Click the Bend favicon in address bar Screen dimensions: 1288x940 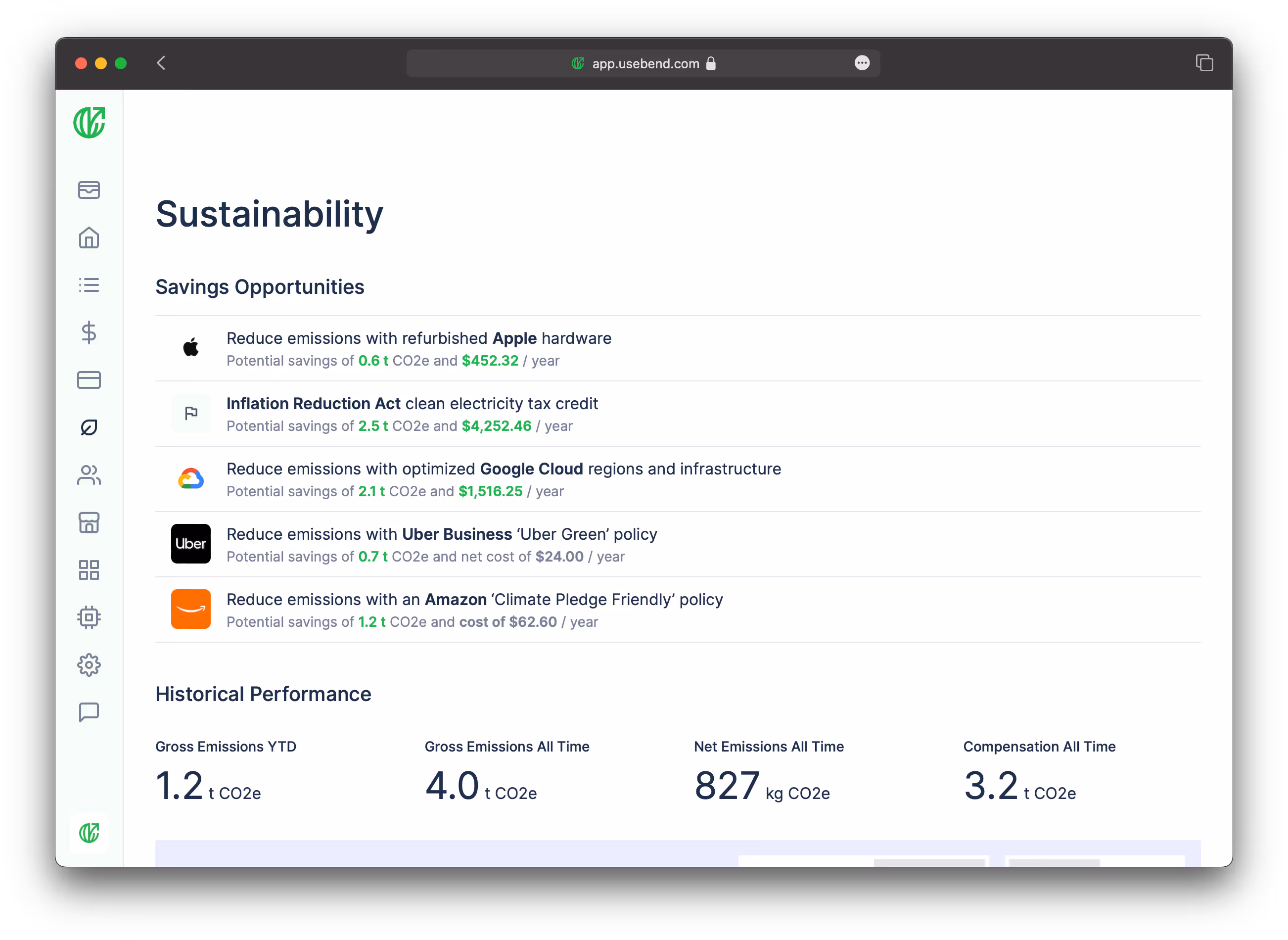click(578, 63)
